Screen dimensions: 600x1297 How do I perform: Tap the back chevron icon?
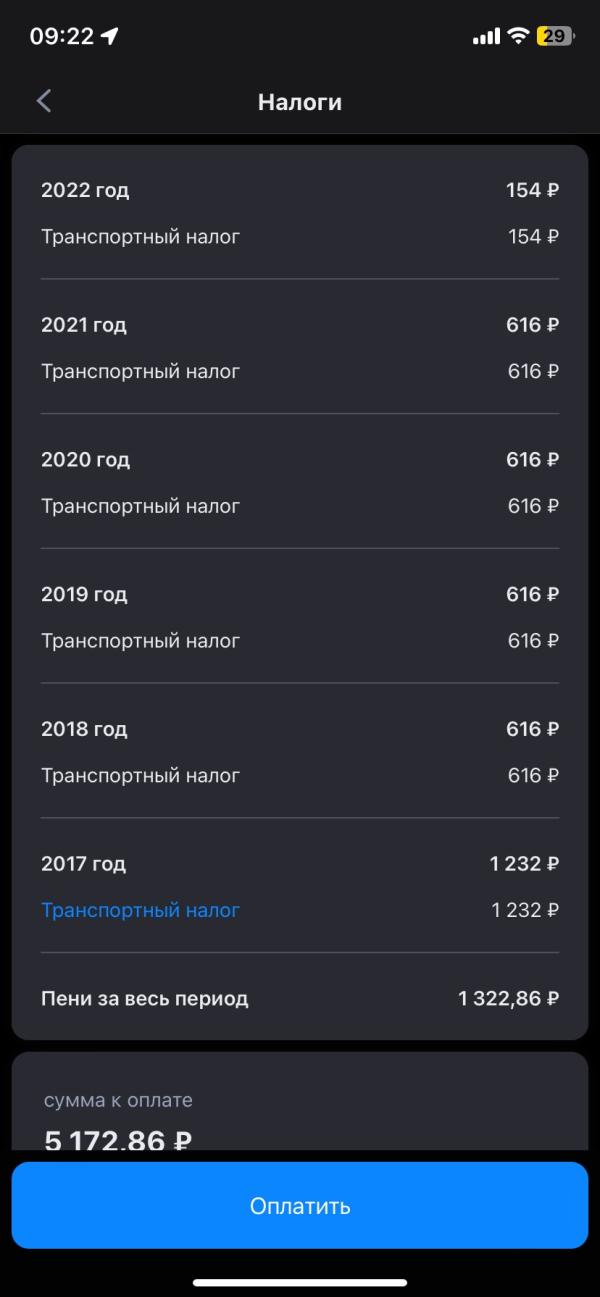click(x=43, y=101)
